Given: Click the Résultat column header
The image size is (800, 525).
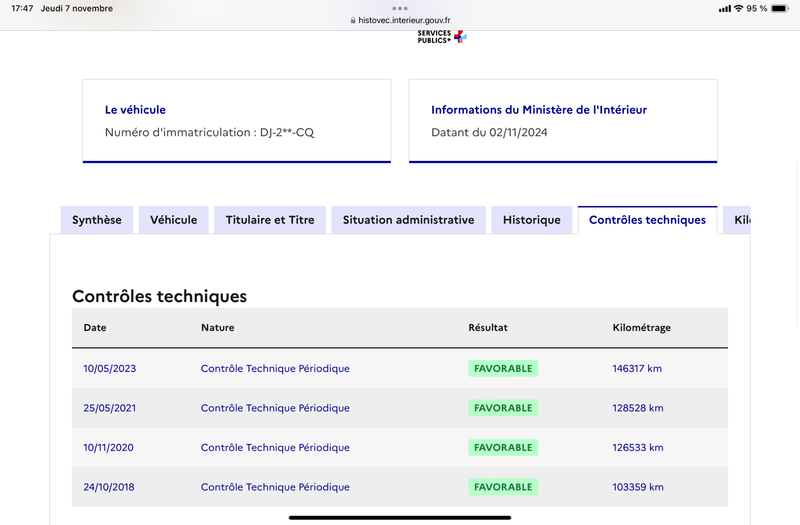Looking at the screenshot, I should (x=488, y=328).
